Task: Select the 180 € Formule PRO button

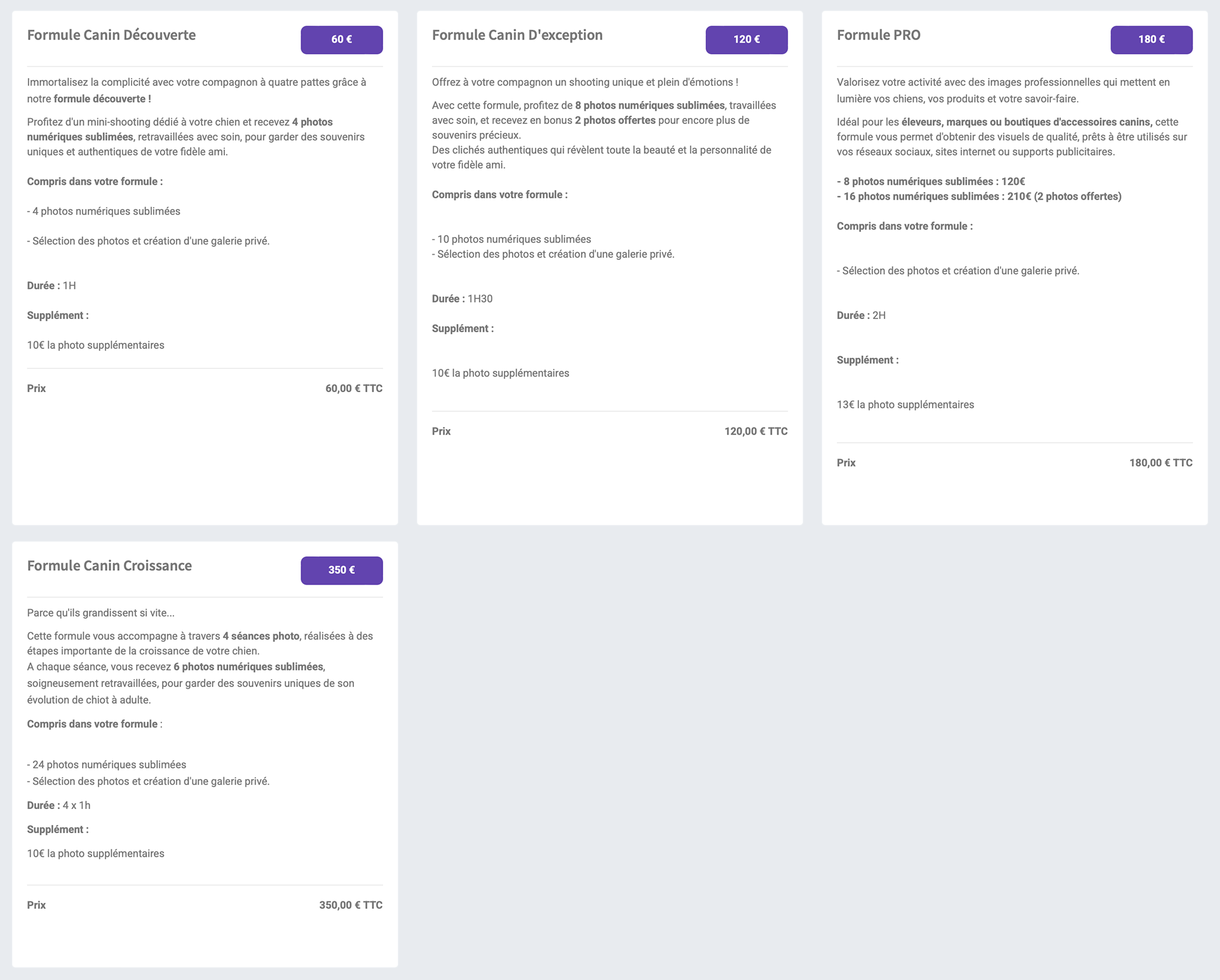Action: (1151, 39)
